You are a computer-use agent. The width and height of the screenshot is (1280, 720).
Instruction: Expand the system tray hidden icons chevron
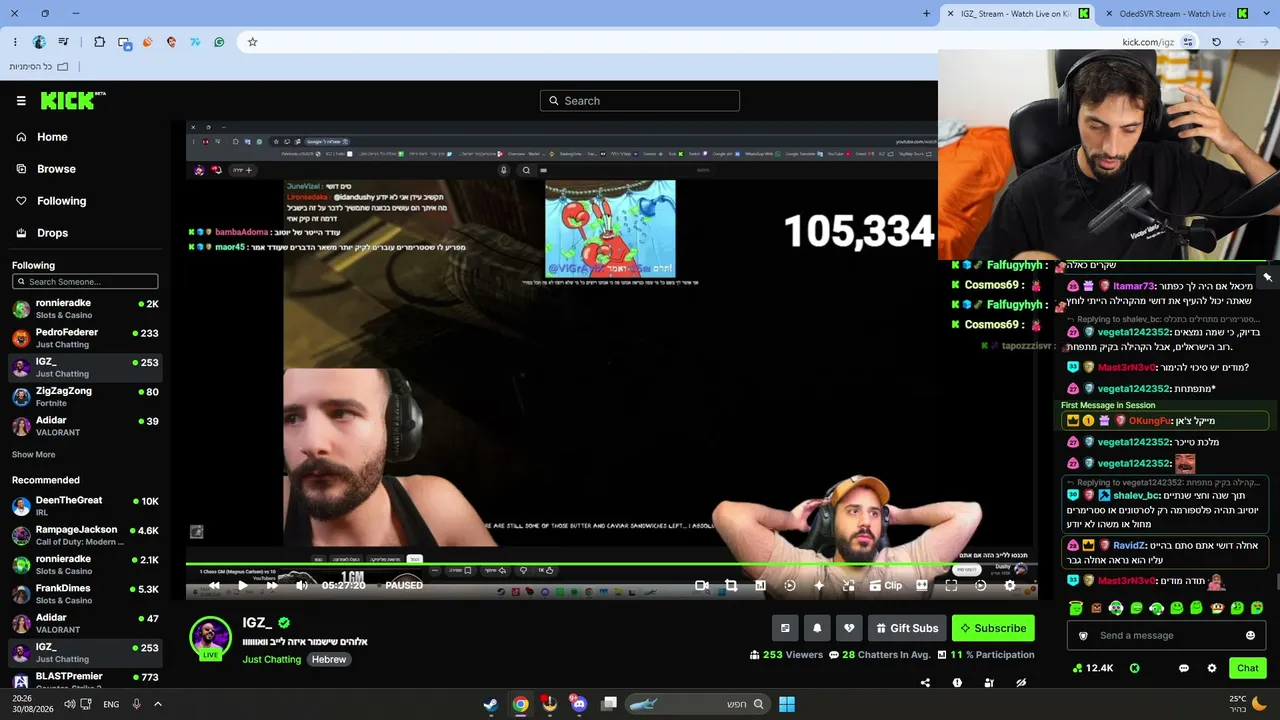pyautogui.click(x=157, y=704)
